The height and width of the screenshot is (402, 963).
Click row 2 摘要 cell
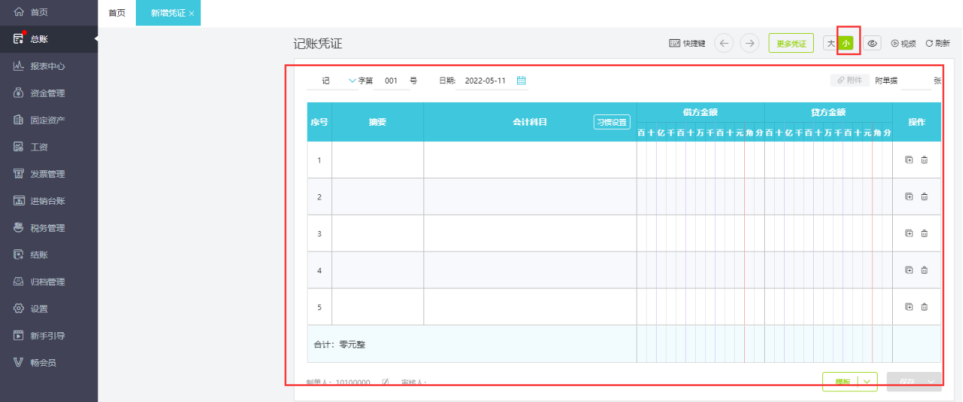pyautogui.click(x=378, y=197)
